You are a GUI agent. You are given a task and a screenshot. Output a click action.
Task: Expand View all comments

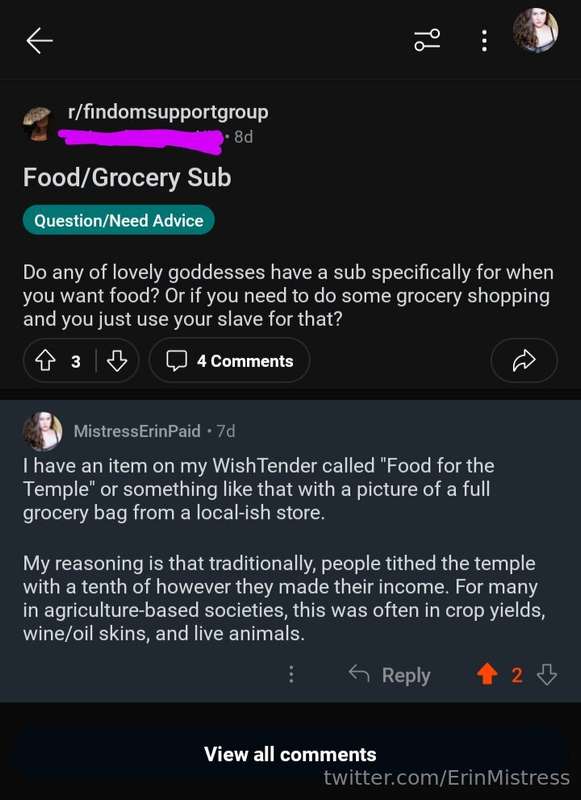(290, 754)
